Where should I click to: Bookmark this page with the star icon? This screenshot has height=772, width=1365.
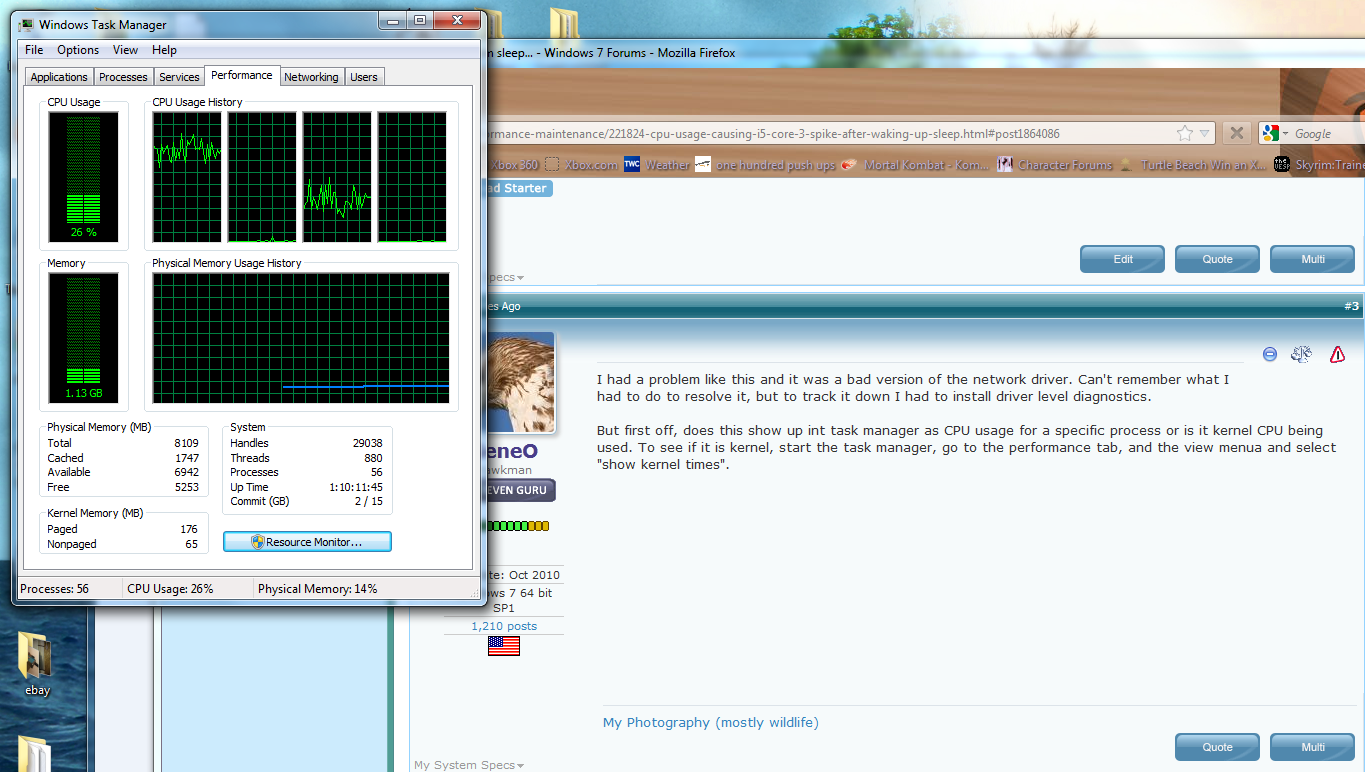pyautogui.click(x=1185, y=133)
